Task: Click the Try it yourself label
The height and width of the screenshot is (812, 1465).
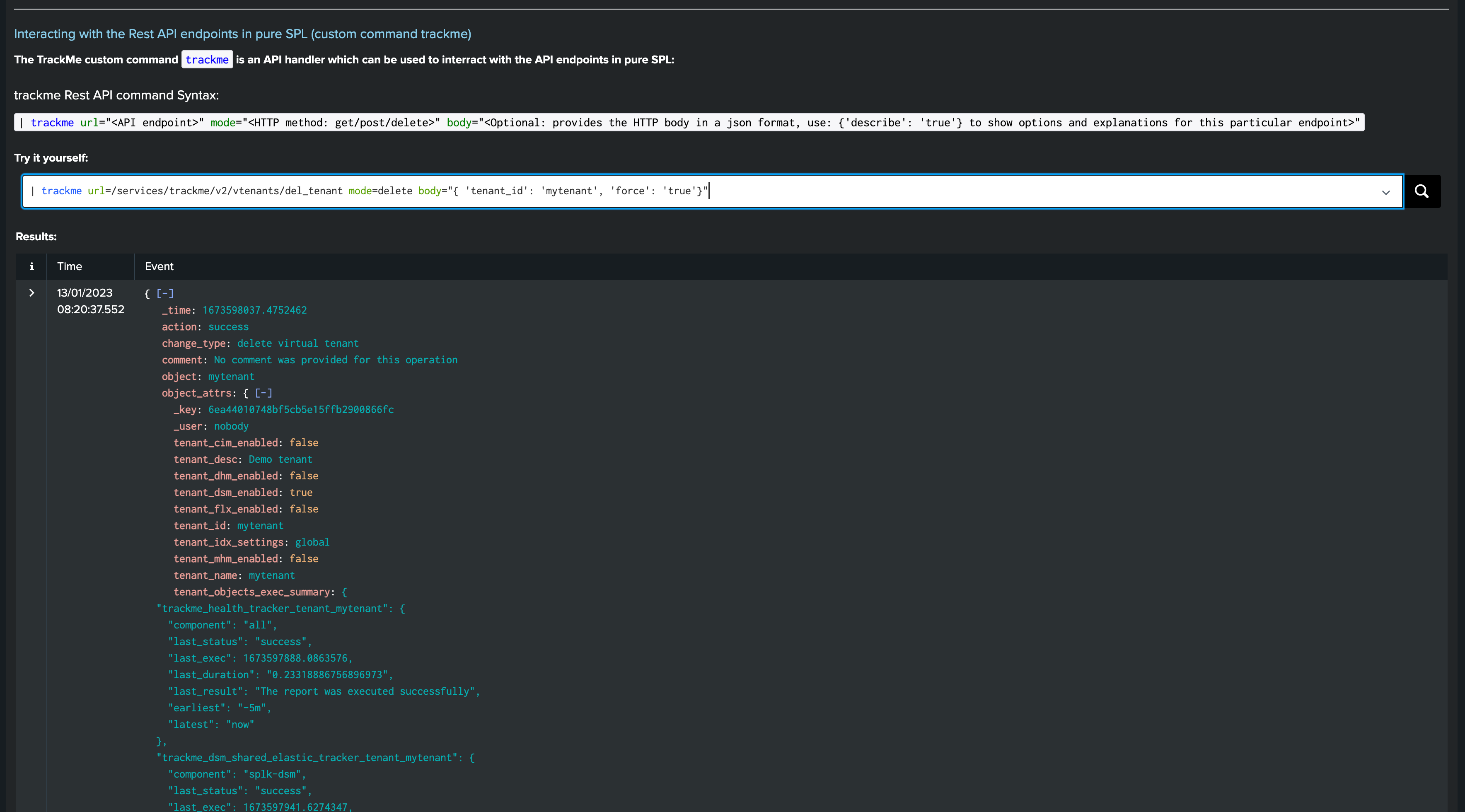Action: coord(51,158)
